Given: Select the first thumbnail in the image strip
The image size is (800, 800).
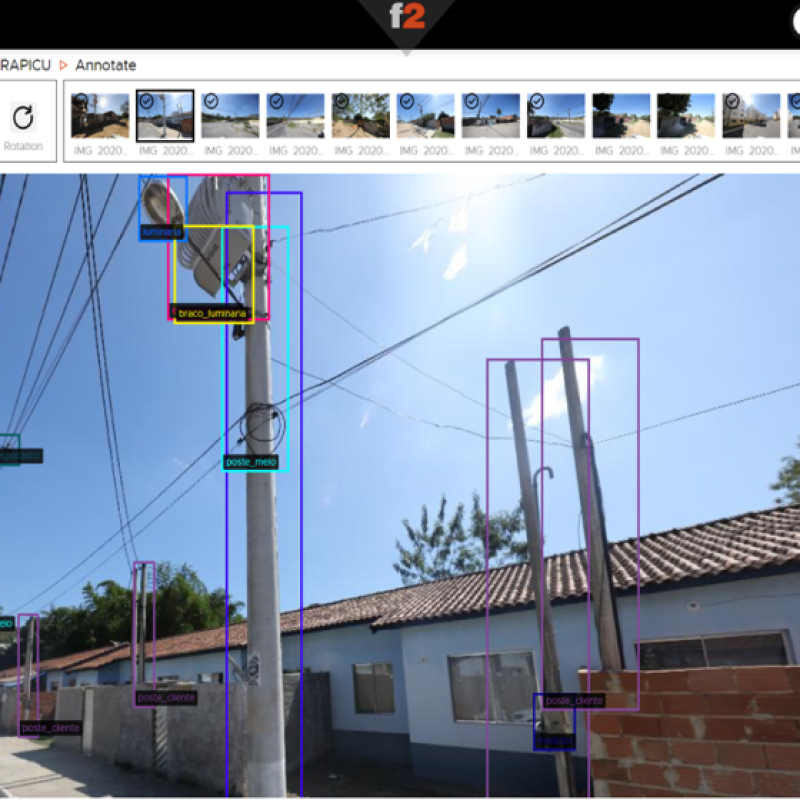Looking at the screenshot, I should (100, 116).
